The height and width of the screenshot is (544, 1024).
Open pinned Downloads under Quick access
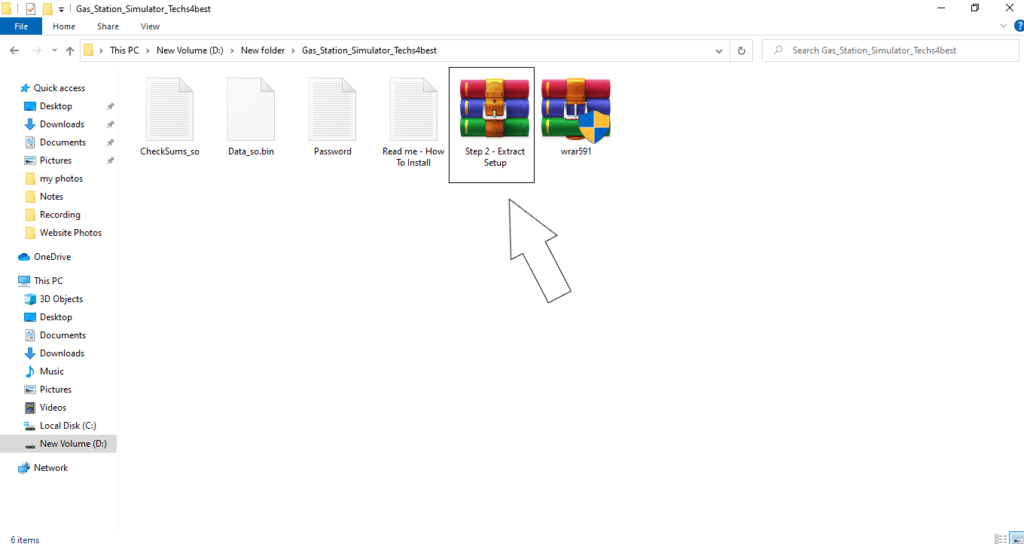[x=61, y=124]
